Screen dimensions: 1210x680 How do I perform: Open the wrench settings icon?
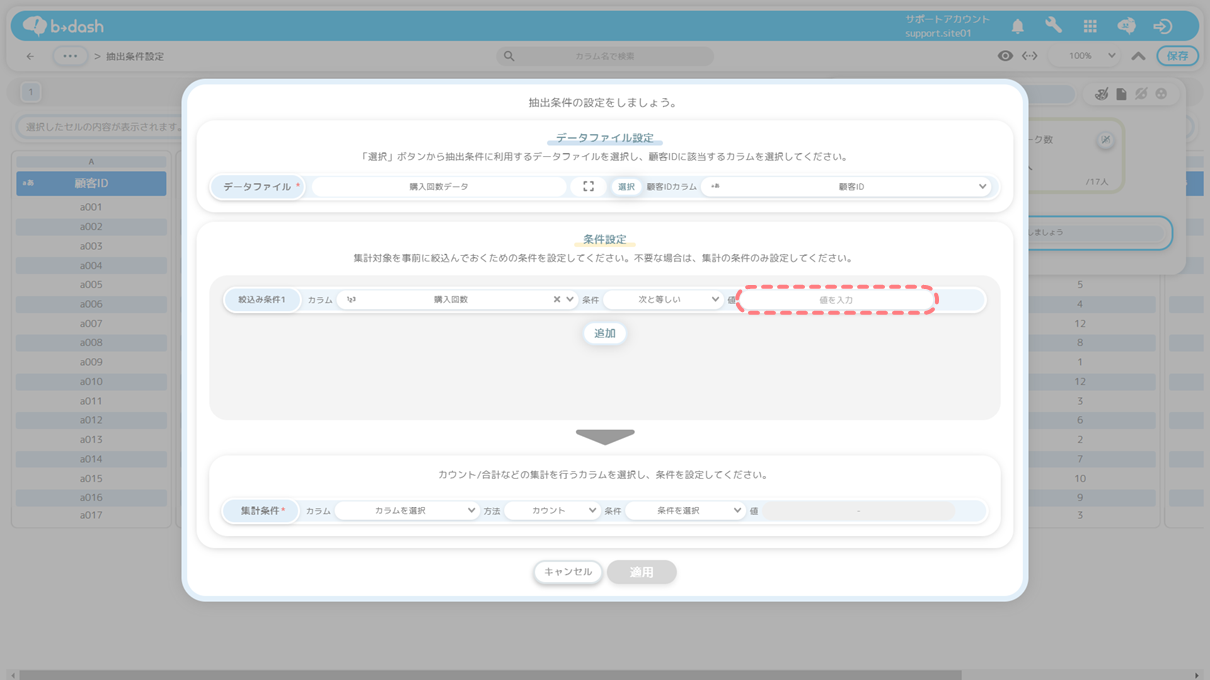(1053, 26)
